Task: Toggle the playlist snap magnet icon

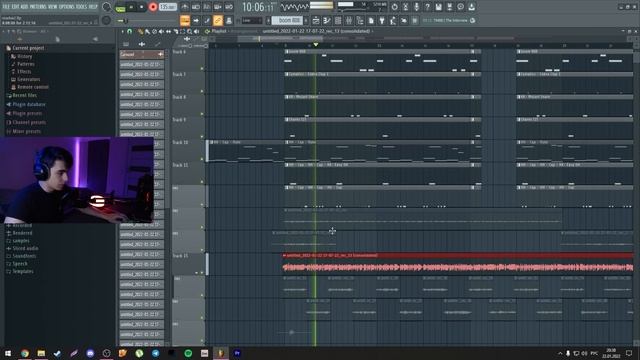Action: (x=129, y=31)
